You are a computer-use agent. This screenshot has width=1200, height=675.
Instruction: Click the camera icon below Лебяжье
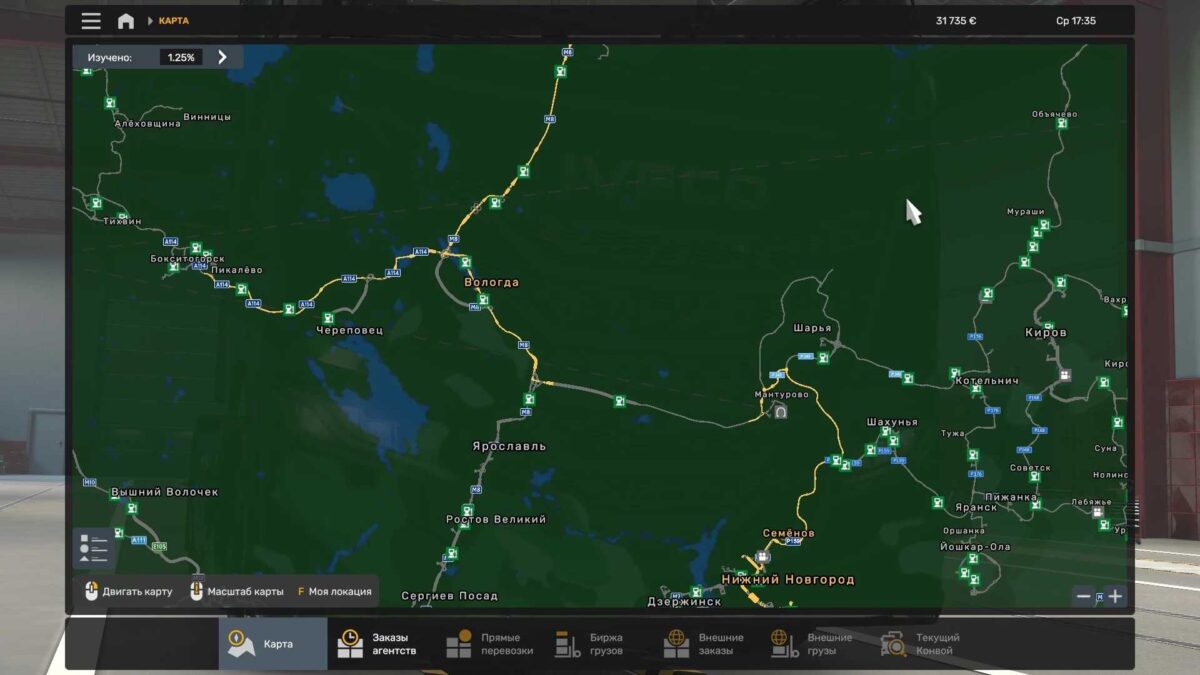[1097, 512]
